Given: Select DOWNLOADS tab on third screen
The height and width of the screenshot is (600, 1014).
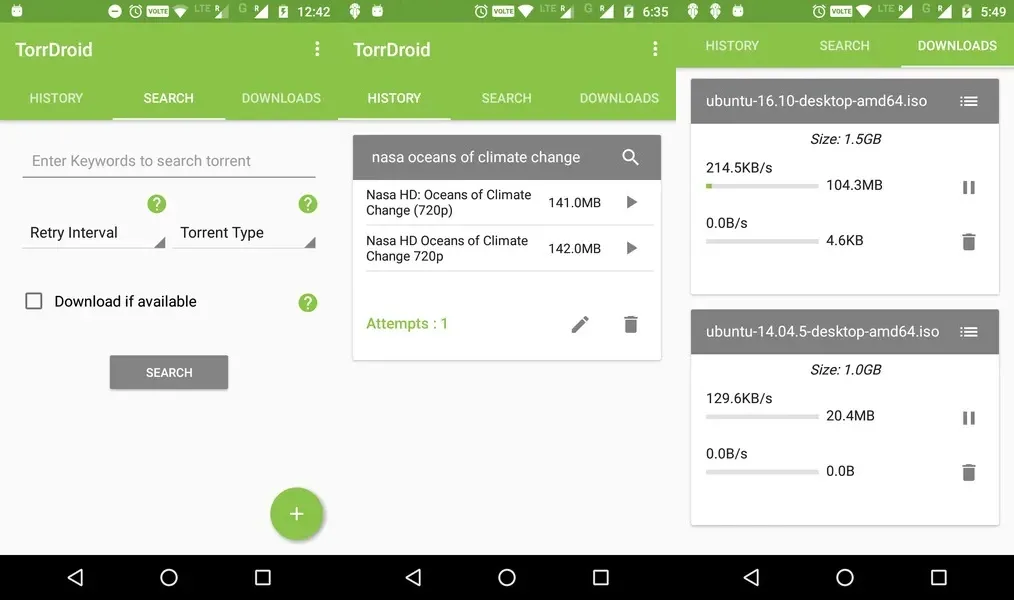Looking at the screenshot, I should click(x=957, y=46).
